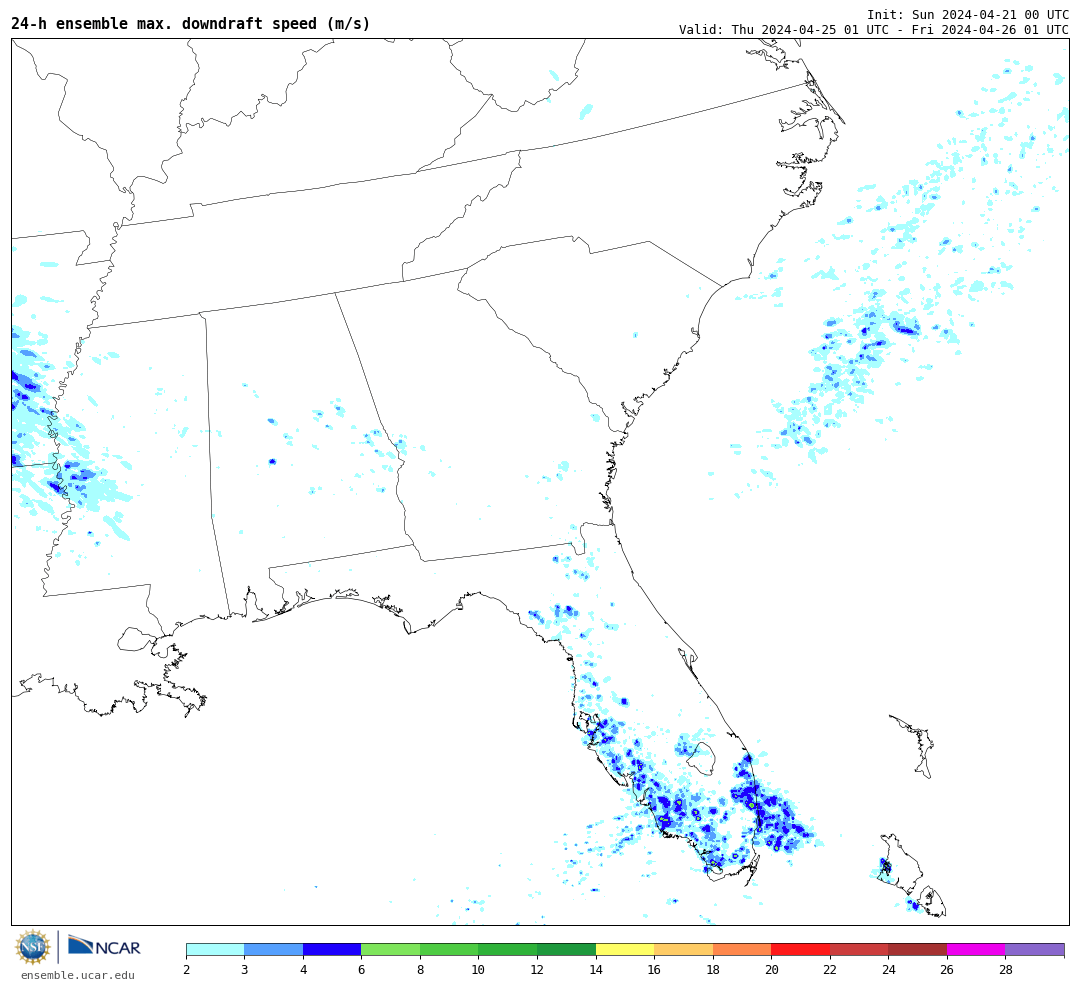Click the bright red 20-22 colorbar swatch
This screenshot has height=988, width=1080.
tap(800, 949)
